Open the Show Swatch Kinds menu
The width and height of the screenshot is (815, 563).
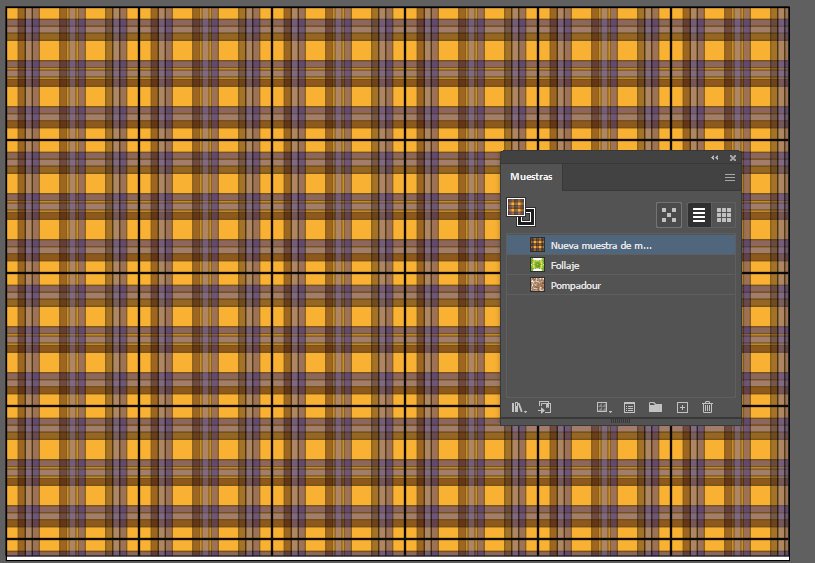coord(603,407)
